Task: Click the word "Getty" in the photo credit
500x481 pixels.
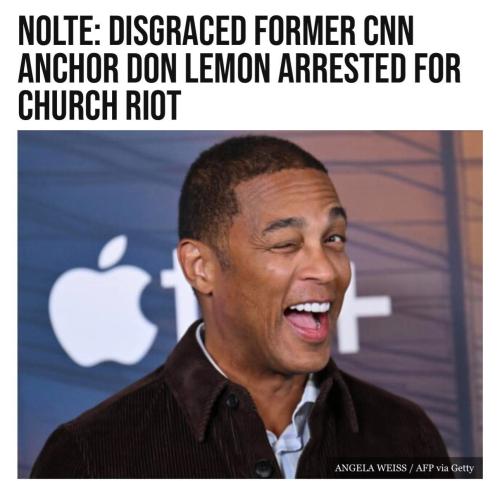Action: 462,468
